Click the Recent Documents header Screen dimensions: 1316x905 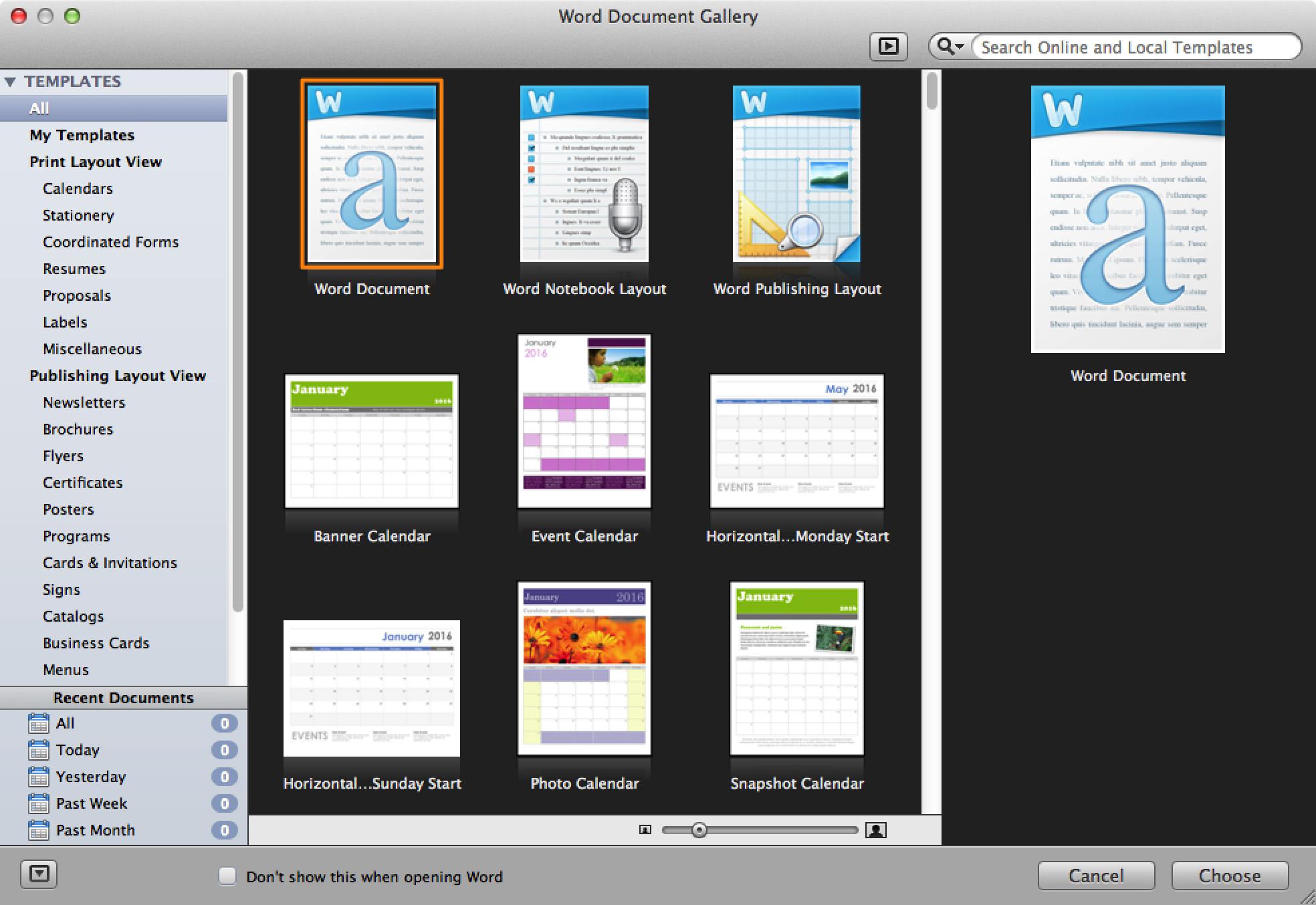click(x=124, y=698)
